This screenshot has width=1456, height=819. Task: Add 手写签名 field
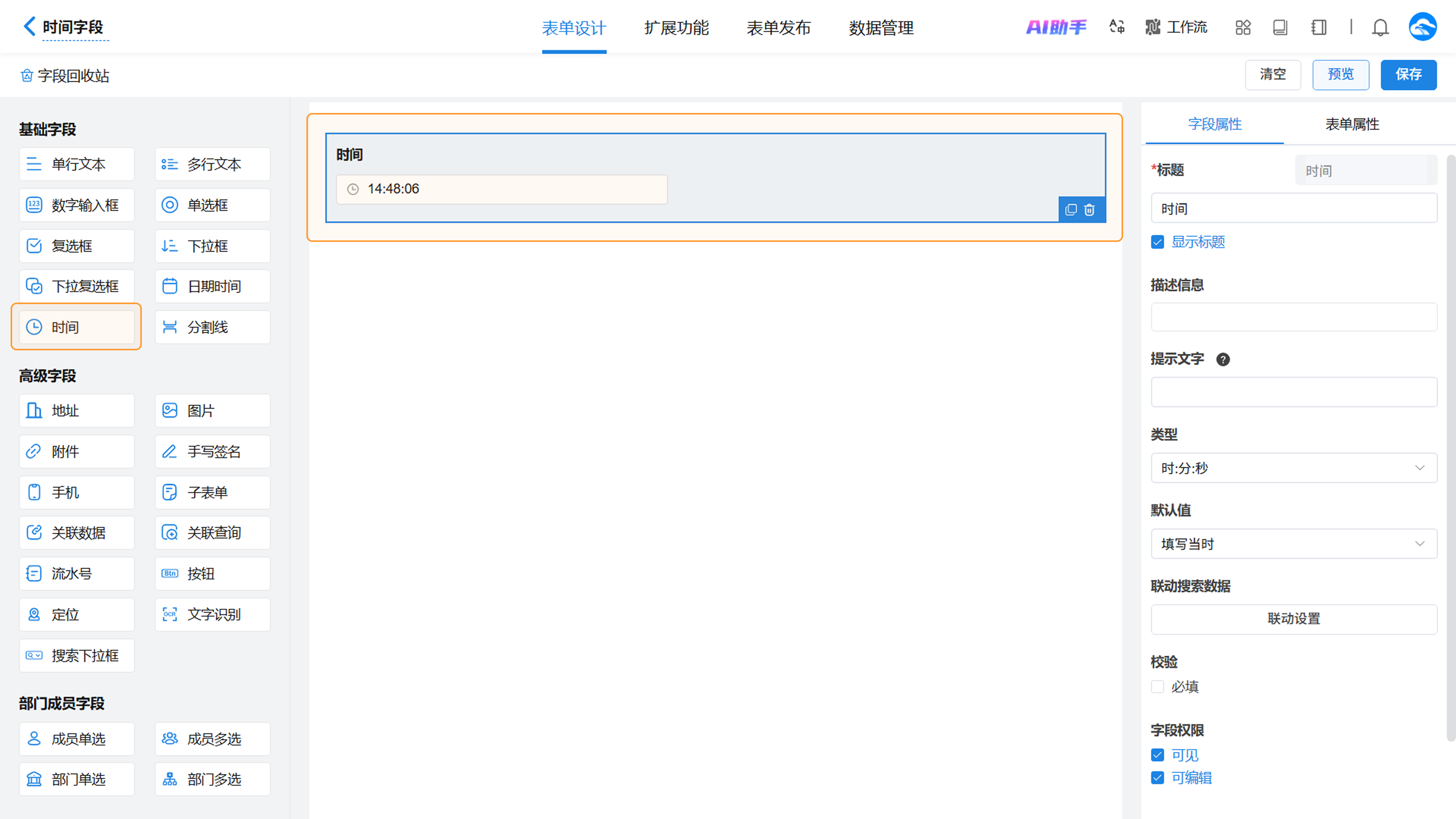212,452
